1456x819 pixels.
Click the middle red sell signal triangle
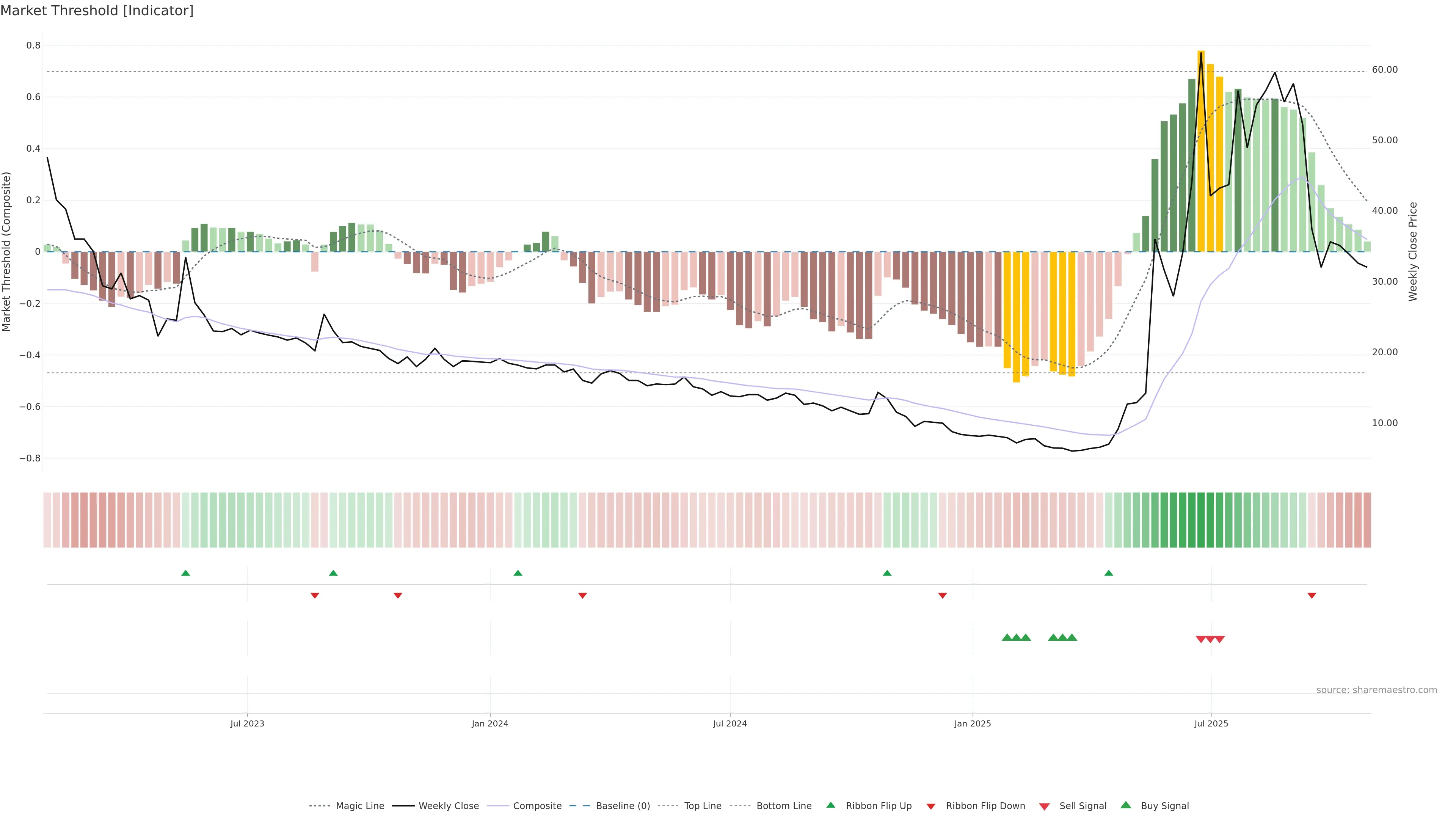pyautogui.click(x=1210, y=639)
